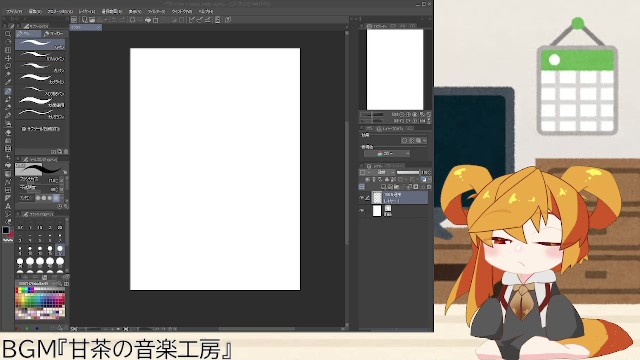The width and height of the screenshot is (640, 360).
Task: Select the first anti-aliasing none option
Action: (x=38, y=198)
